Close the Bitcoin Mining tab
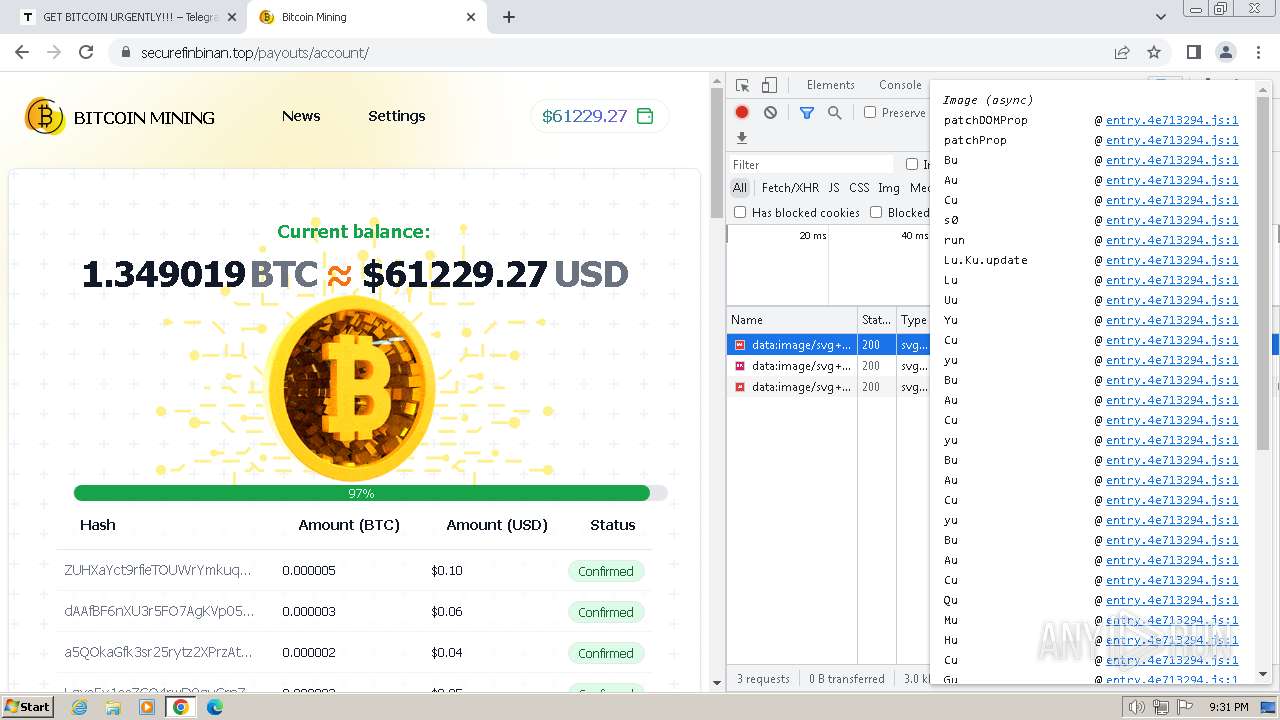The width and height of the screenshot is (1280, 720). click(x=471, y=17)
